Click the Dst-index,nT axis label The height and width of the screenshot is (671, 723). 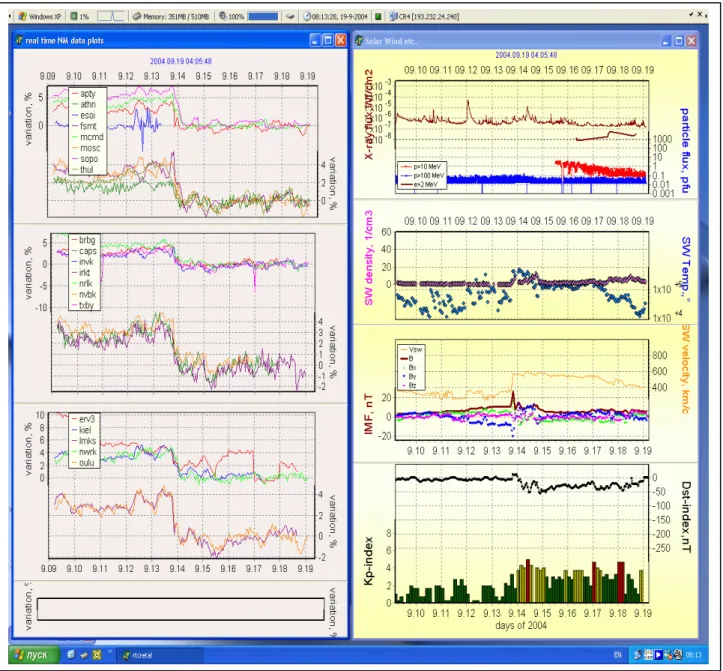[x=686, y=517]
